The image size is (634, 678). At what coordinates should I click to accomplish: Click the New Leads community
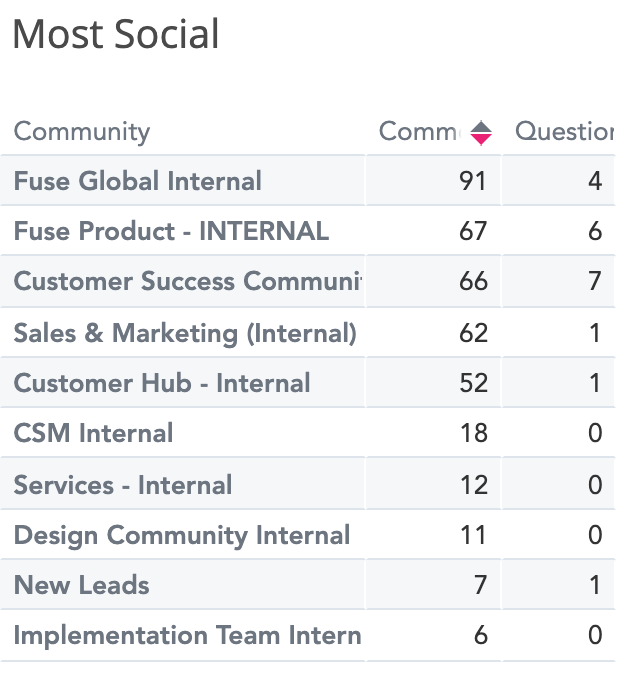point(82,585)
